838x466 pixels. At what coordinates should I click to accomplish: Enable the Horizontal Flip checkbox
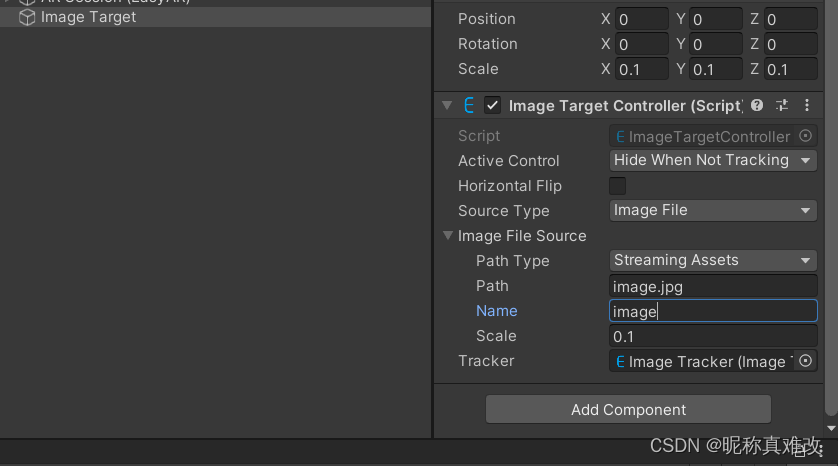pyautogui.click(x=617, y=186)
